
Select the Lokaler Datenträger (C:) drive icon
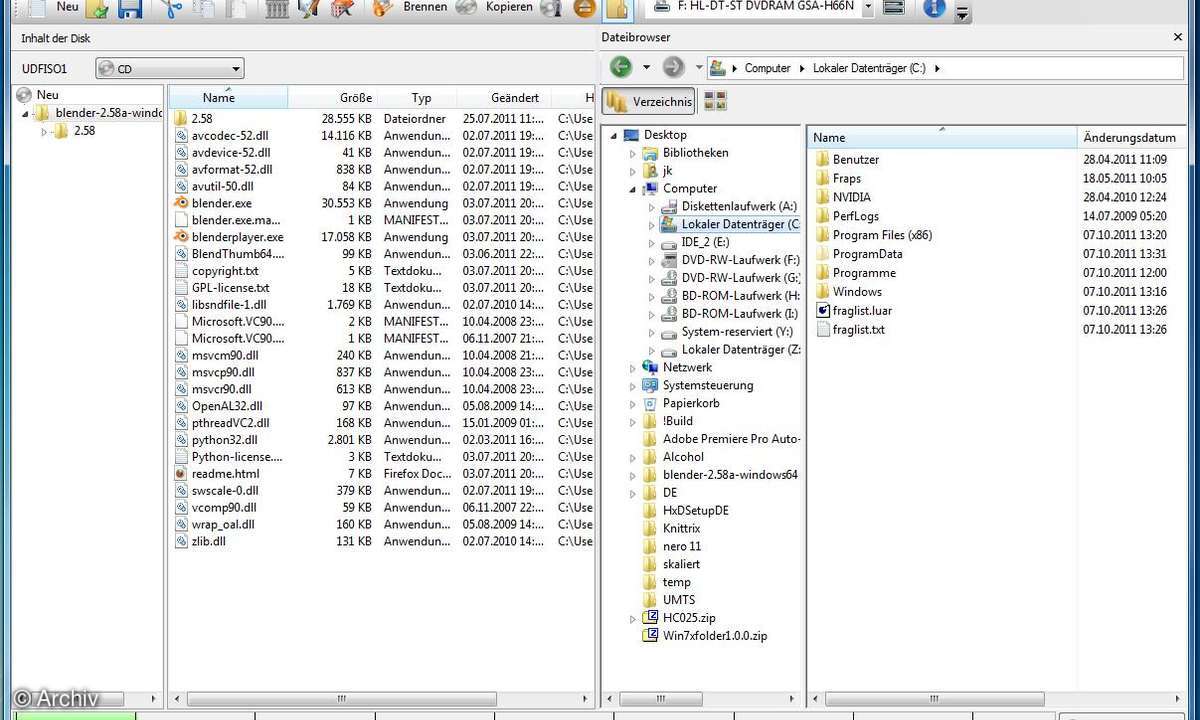tap(670, 224)
